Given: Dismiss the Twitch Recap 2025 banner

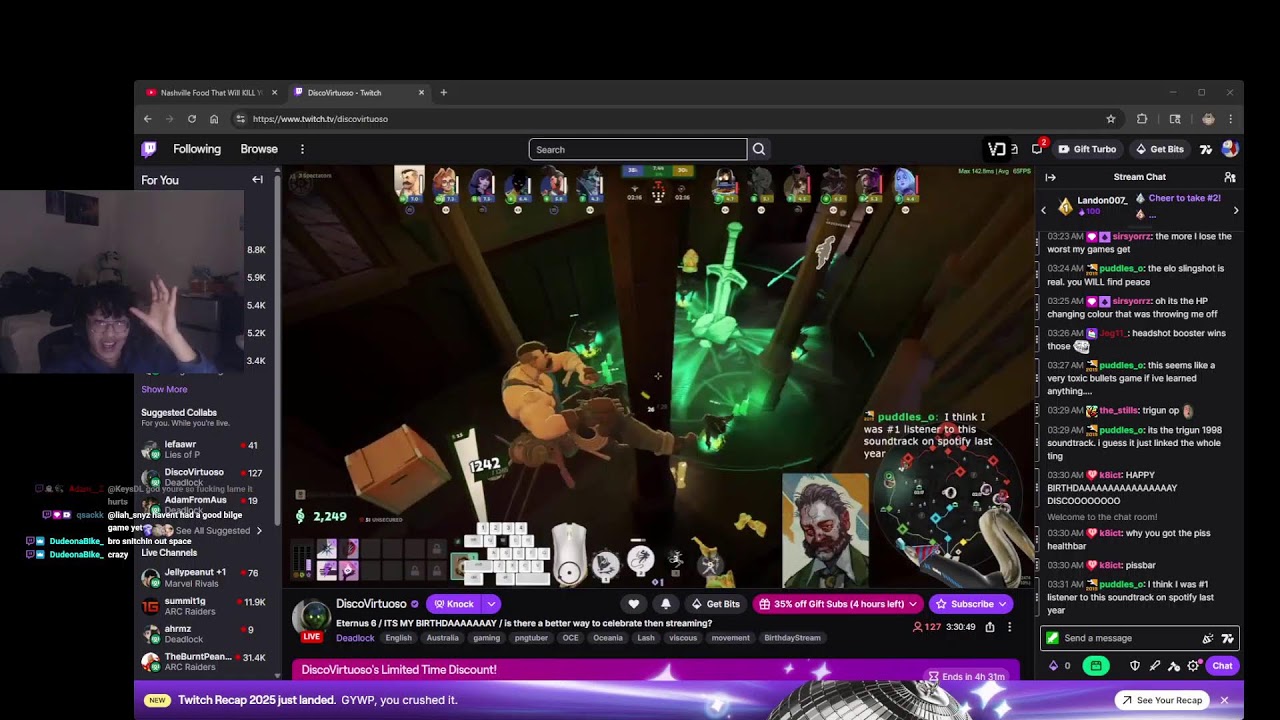Looking at the screenshot, I should coord(1224,700).
